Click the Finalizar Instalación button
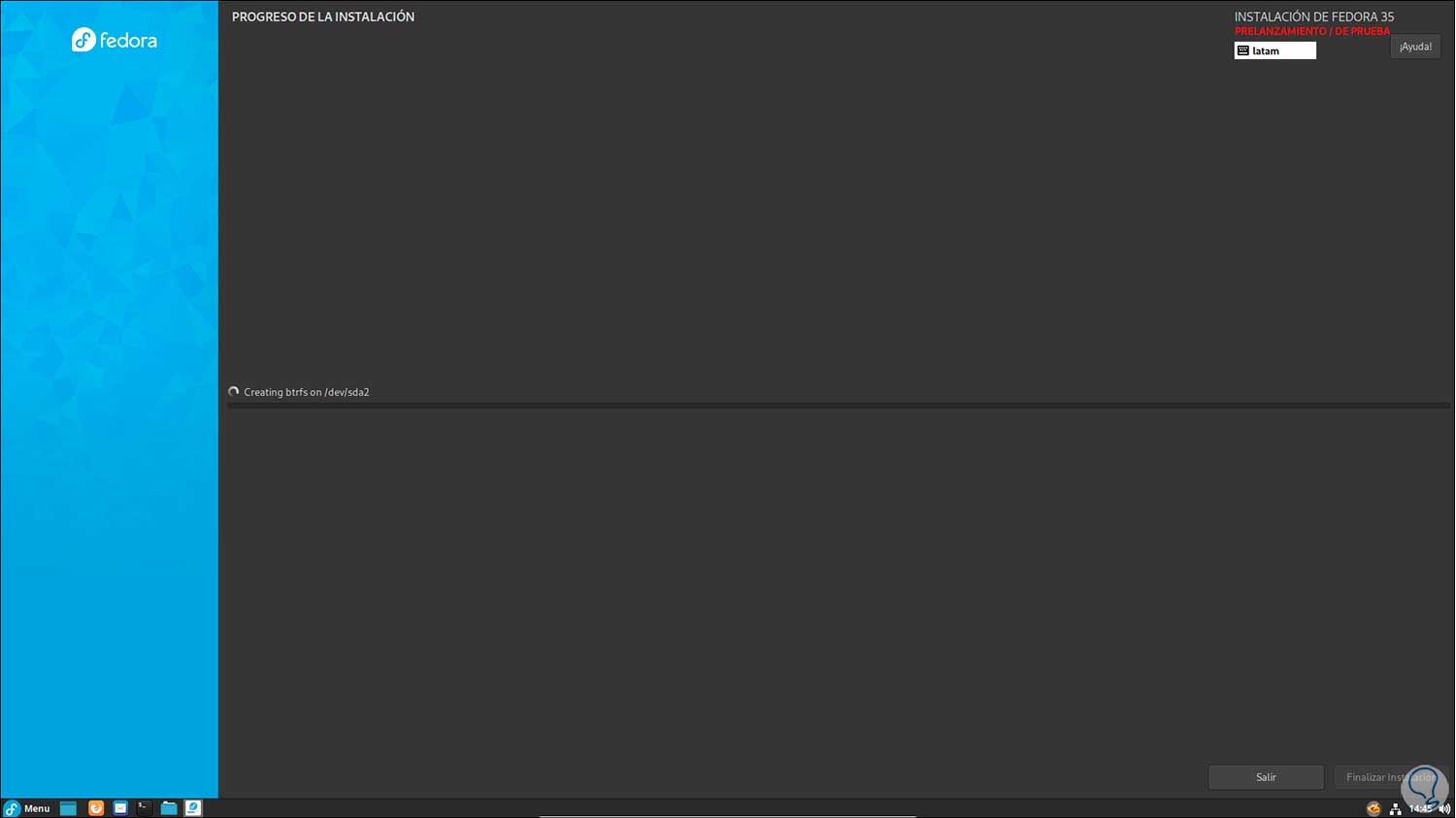The image size is (1456, 818). point(1391,777)
